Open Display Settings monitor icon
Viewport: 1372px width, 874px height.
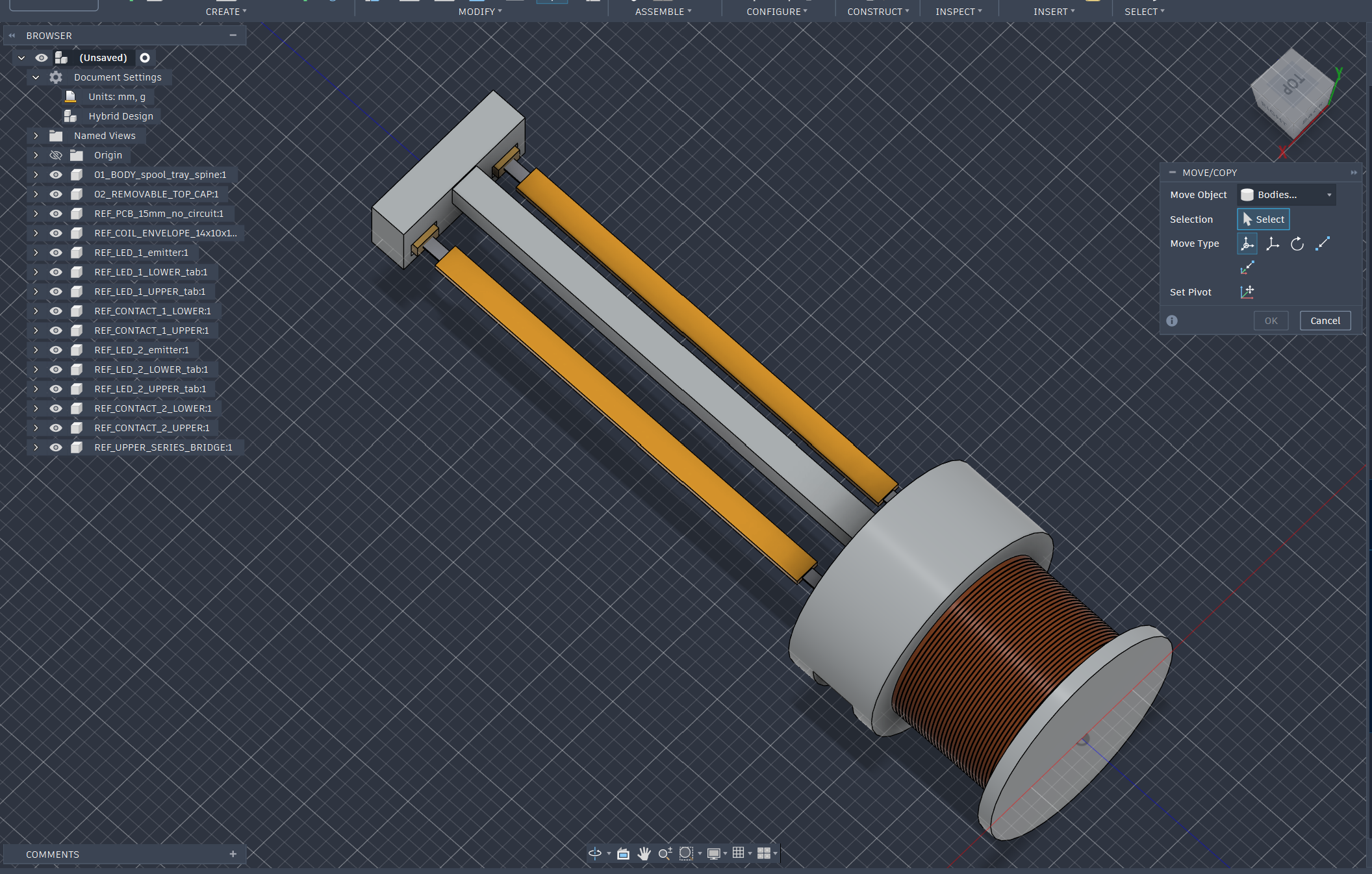(x=714, y=853)
